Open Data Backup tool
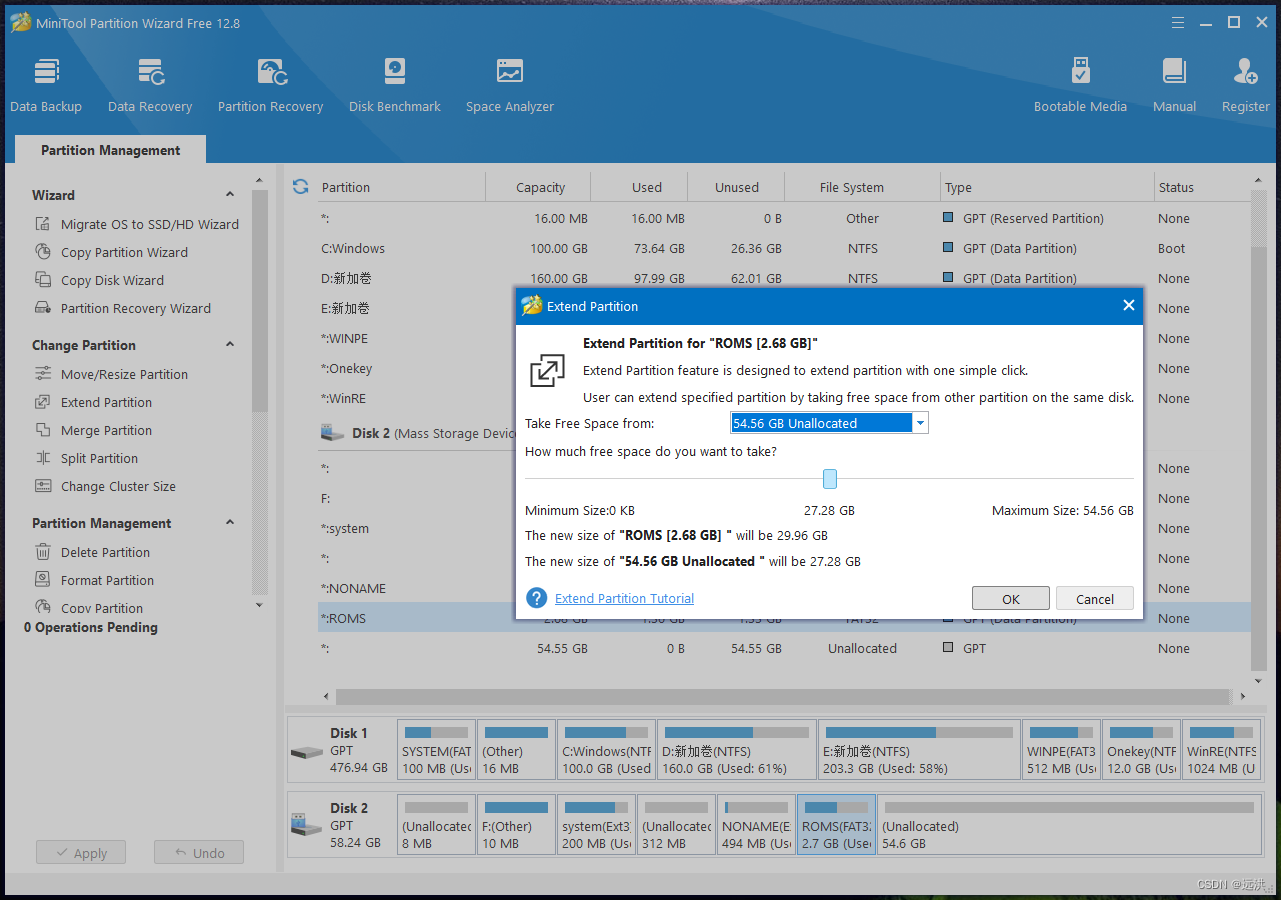Viewport: 1281px width, 900px height. click(x=46, y=85)
